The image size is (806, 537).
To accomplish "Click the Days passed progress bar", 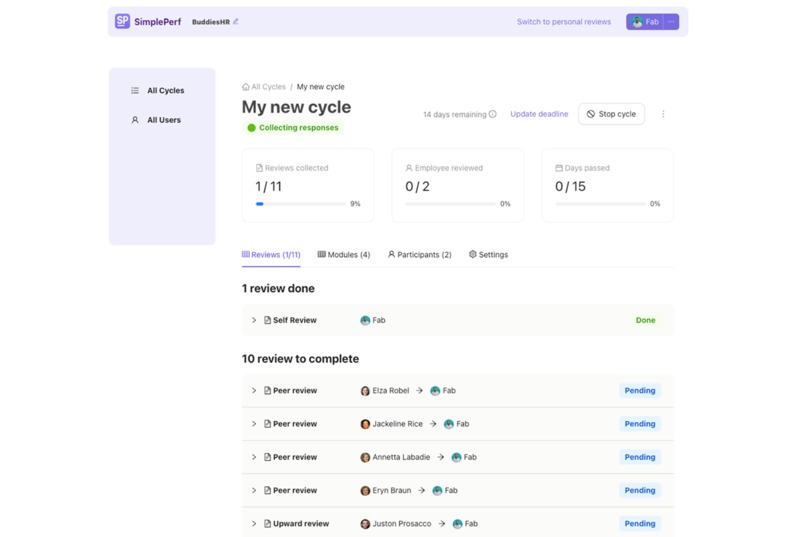I will [600, 204].
